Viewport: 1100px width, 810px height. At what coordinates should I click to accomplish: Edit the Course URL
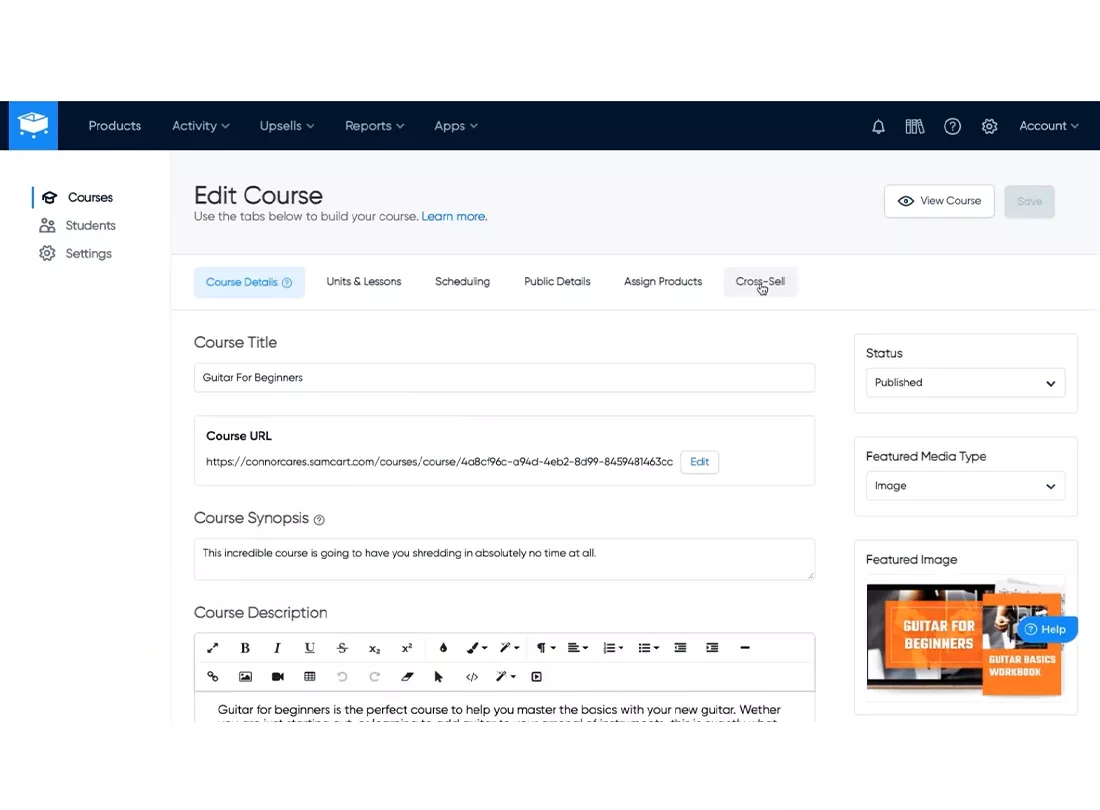699,462
